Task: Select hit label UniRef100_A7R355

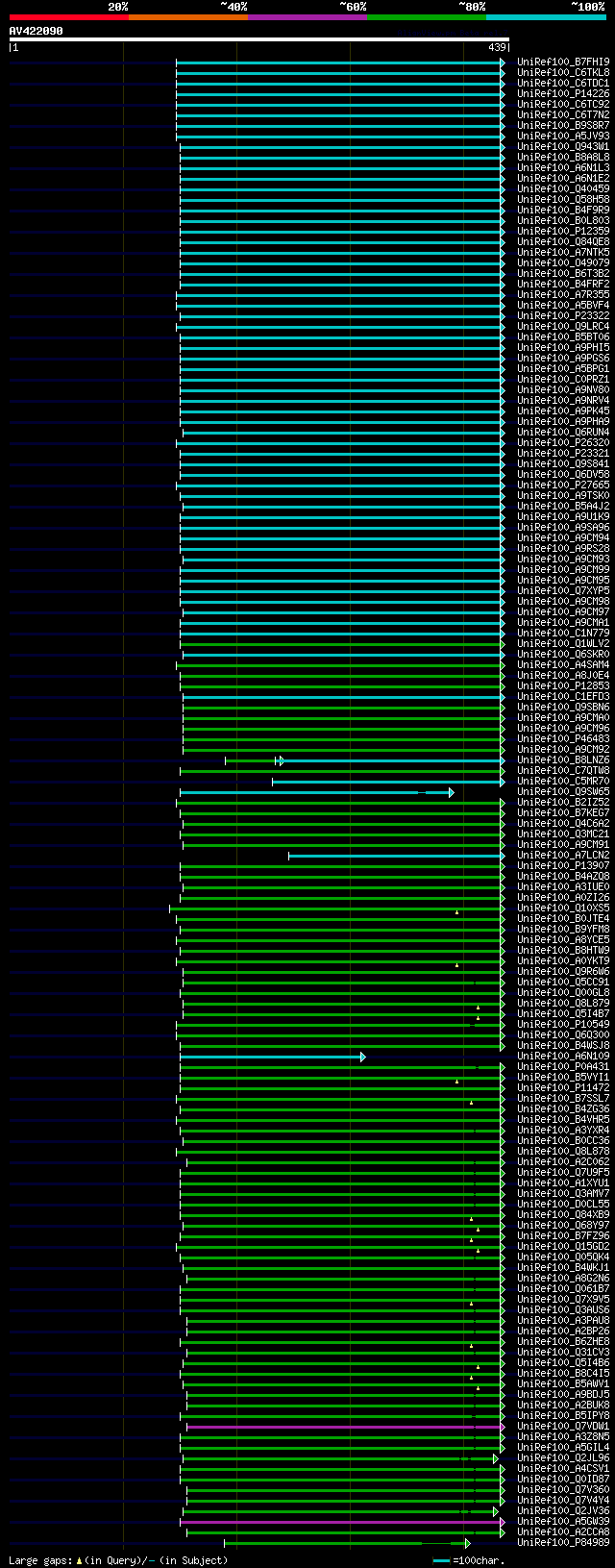Action: [x=563, y=295]
